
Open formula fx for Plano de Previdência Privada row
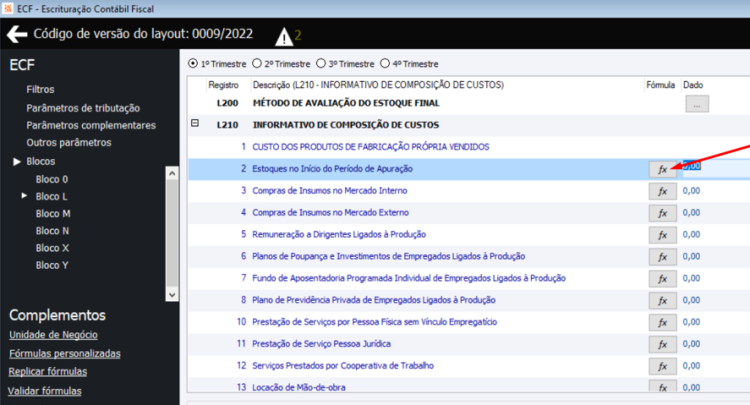tap(662, 301)
